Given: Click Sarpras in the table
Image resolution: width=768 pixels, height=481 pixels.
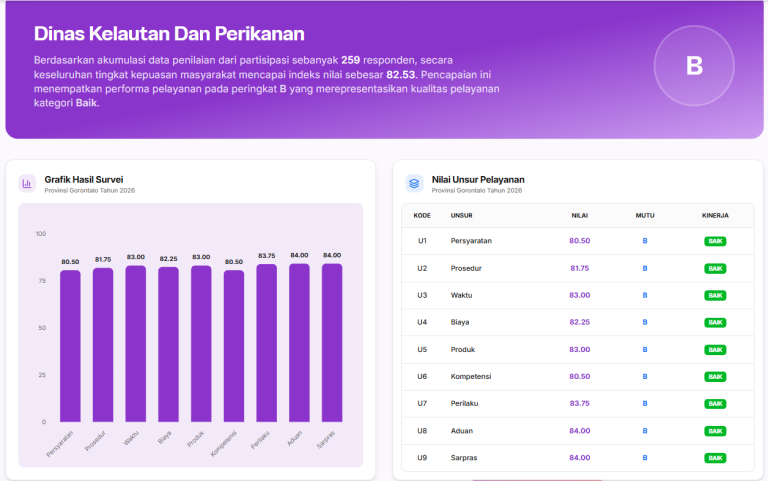Looking at the screenshot, I should point(464,458).
